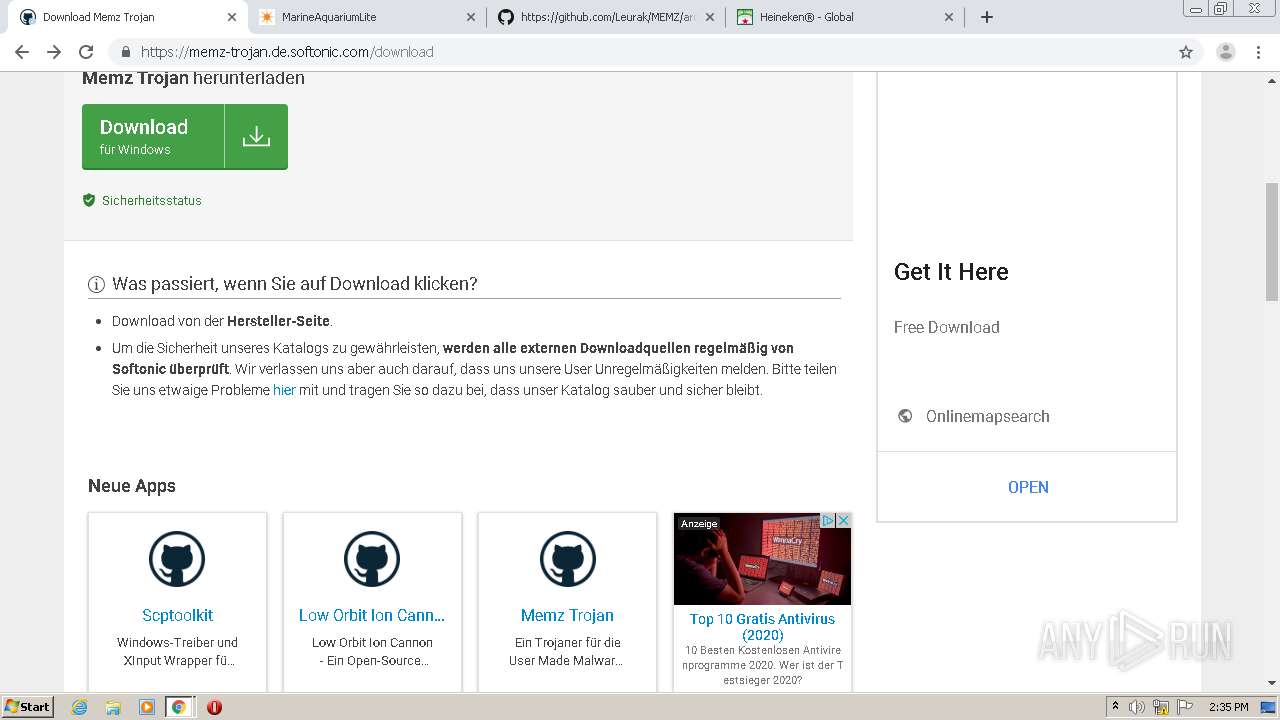1280x720 pixels.
Task: Close the Heineken Global tab
Action: coord(949,17)
